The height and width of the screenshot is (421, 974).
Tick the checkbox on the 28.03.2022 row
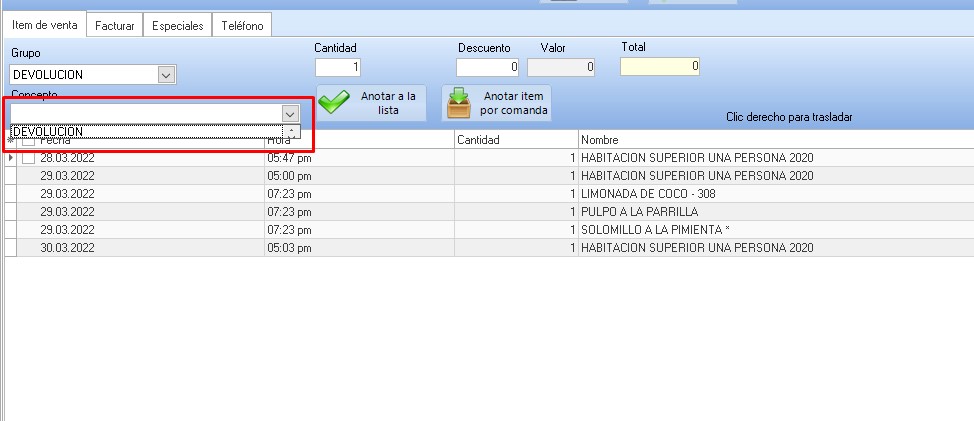click(x=28, y=158)
